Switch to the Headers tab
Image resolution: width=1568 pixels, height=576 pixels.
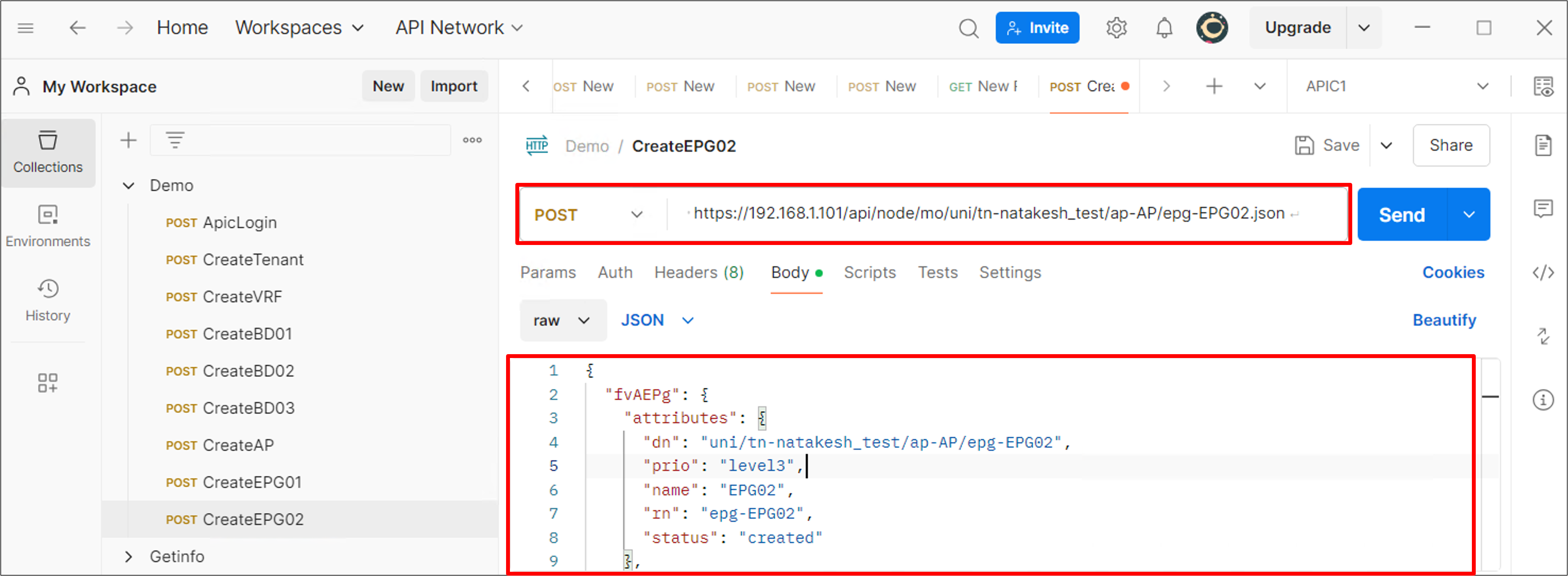click(698, 272)
